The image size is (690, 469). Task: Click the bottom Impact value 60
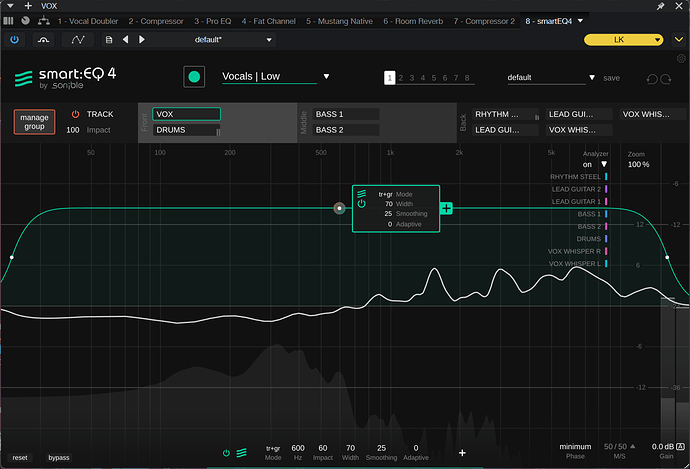click(x=323, y=448)
